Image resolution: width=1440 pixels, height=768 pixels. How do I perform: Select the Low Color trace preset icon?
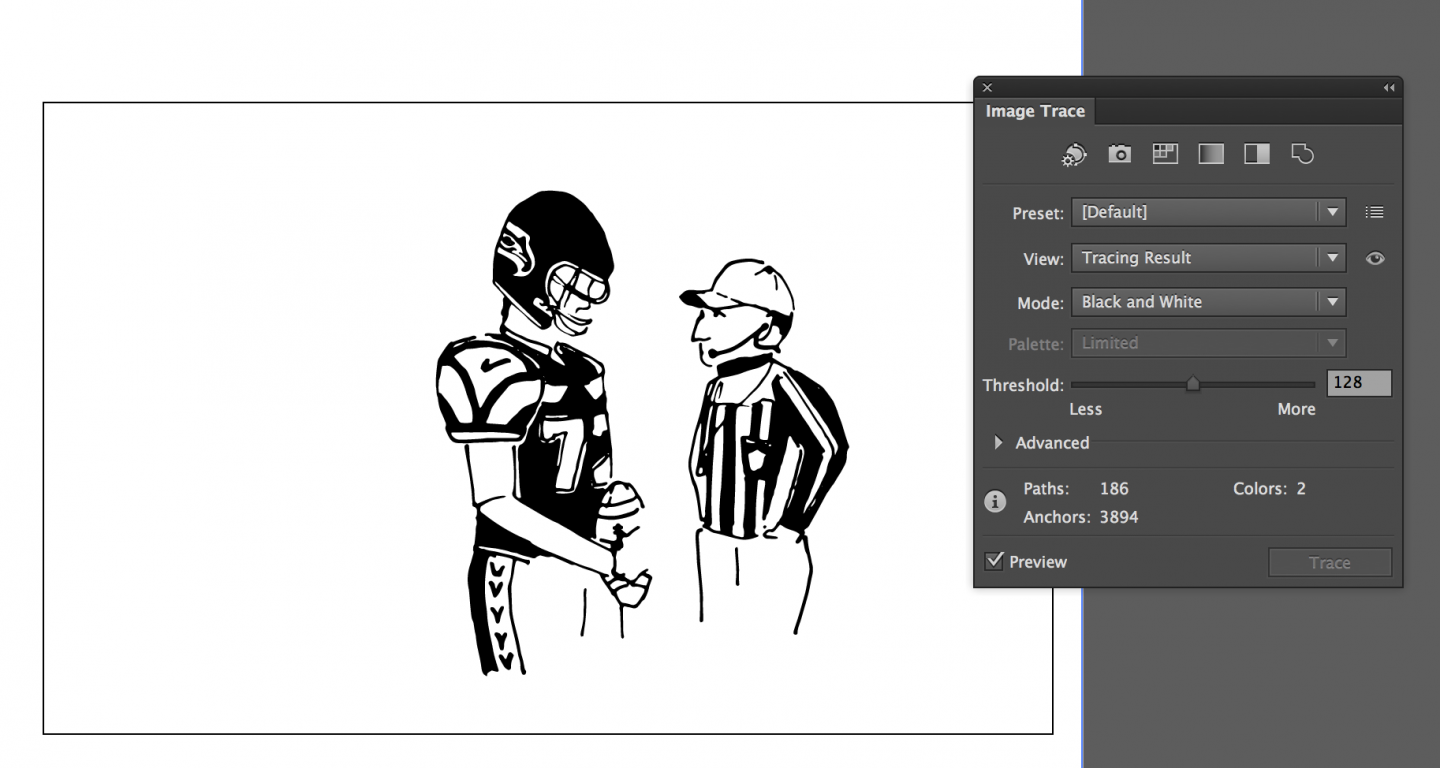point(1164,154)
